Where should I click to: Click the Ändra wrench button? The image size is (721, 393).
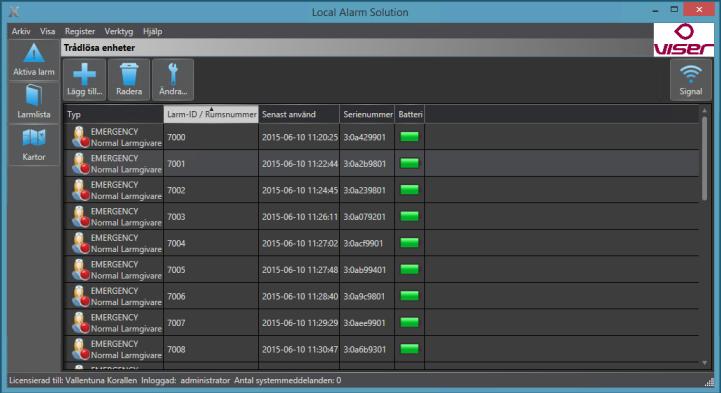173,80
